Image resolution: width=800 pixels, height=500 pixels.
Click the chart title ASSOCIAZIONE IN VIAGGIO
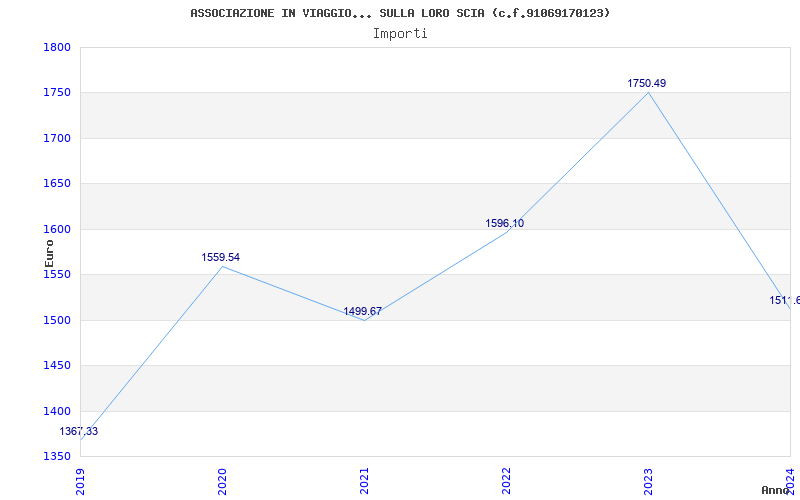pos(400,13)
